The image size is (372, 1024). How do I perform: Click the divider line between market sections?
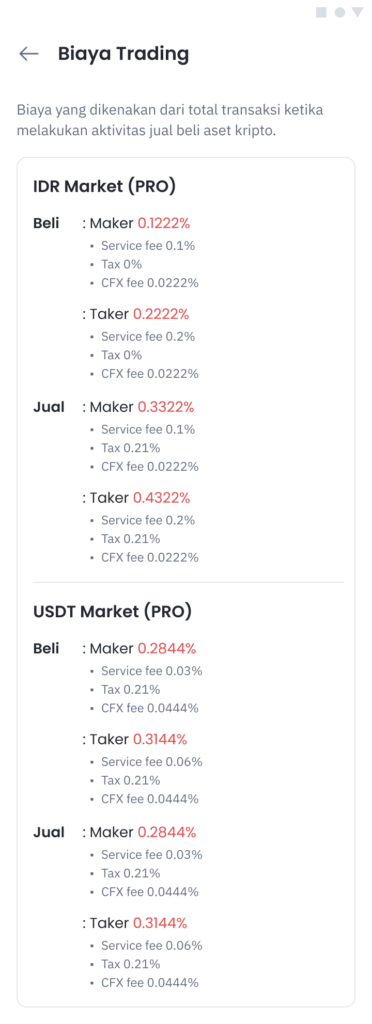click(189, 582)
